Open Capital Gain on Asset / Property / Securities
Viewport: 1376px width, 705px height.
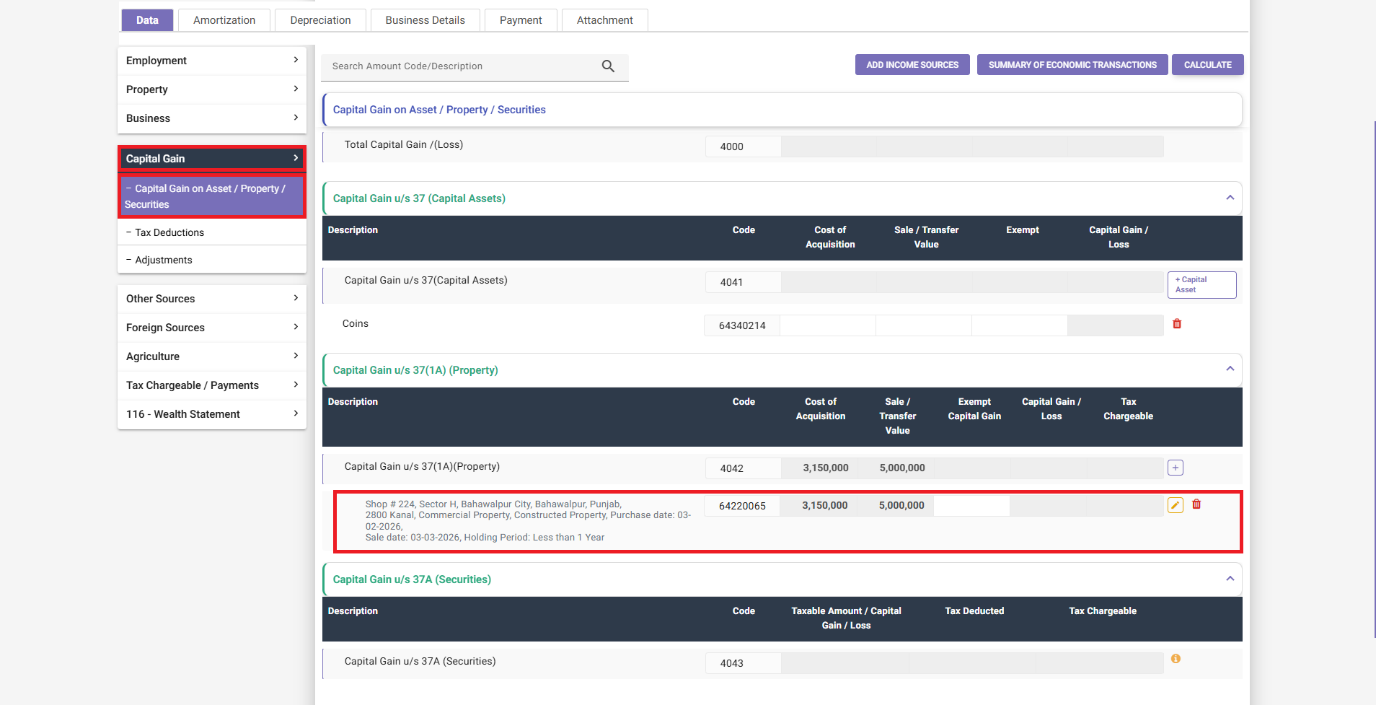pyautogui.click(x=212, y=196)
